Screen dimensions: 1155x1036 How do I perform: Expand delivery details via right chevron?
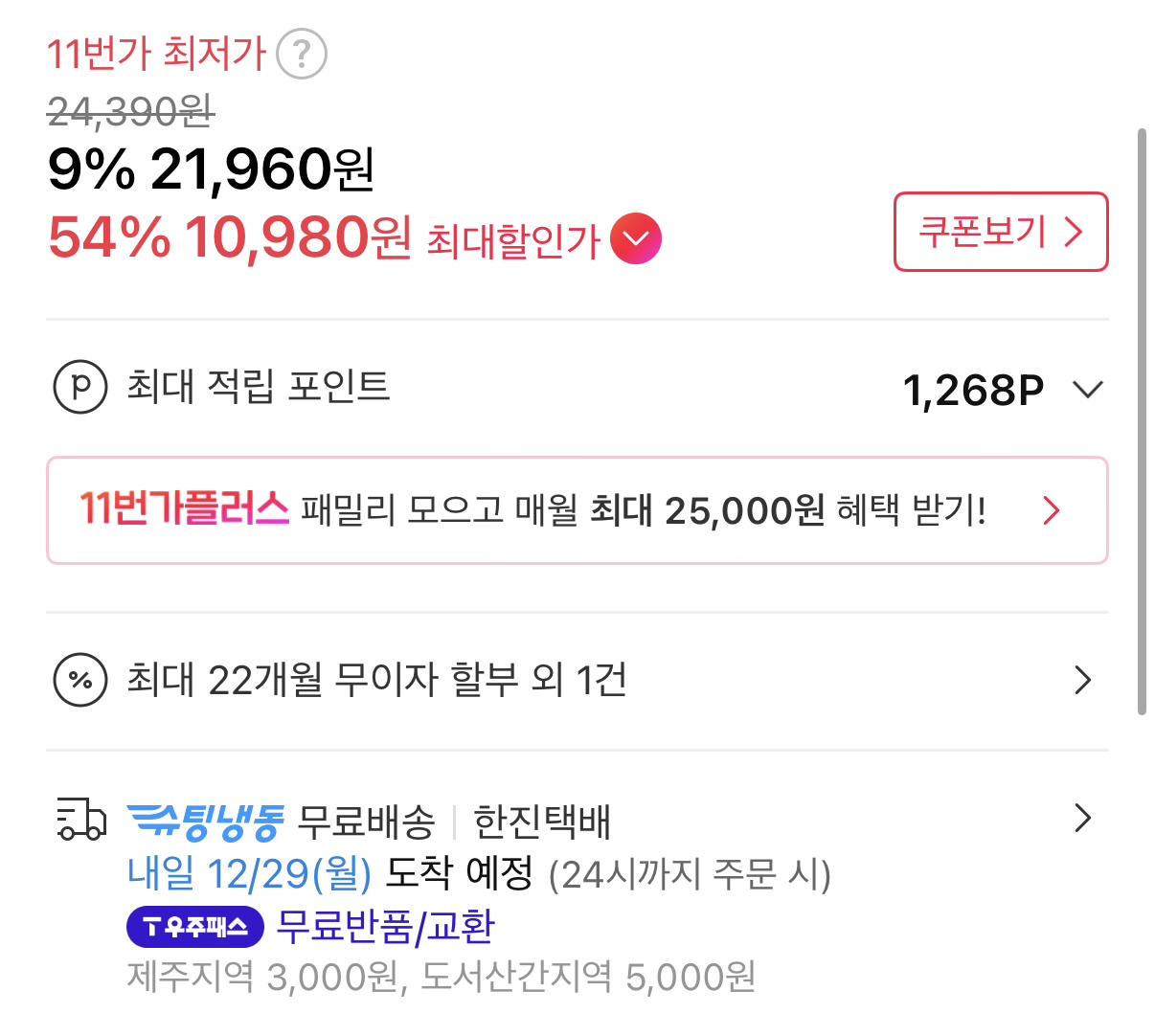[x=1082, y=819]
